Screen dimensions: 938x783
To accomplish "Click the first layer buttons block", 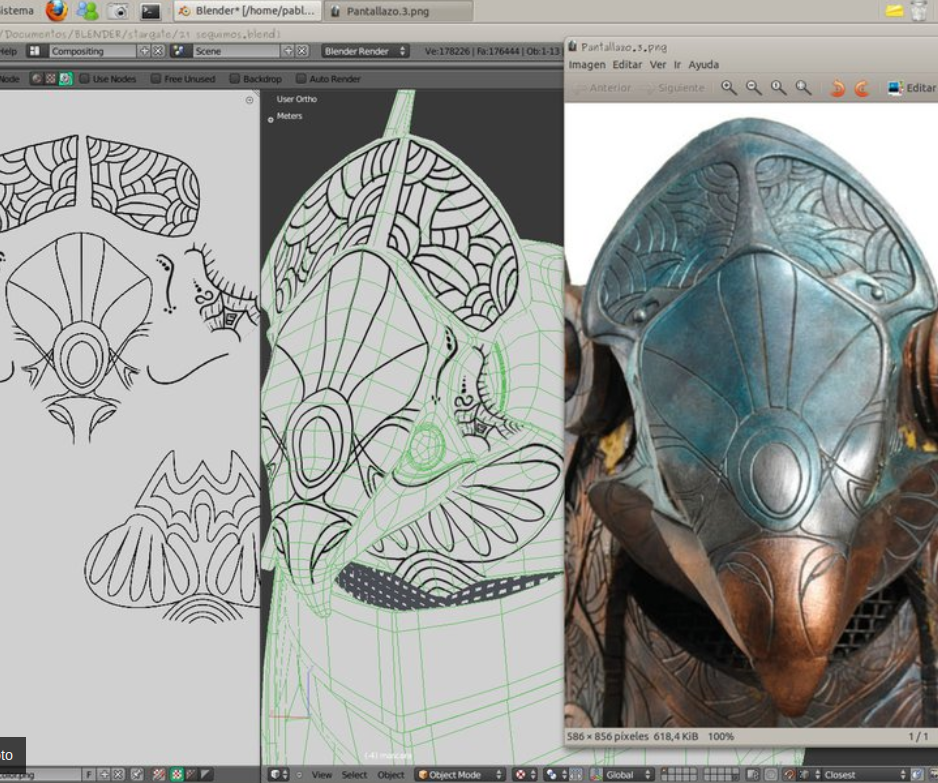I will coord(679,775).
